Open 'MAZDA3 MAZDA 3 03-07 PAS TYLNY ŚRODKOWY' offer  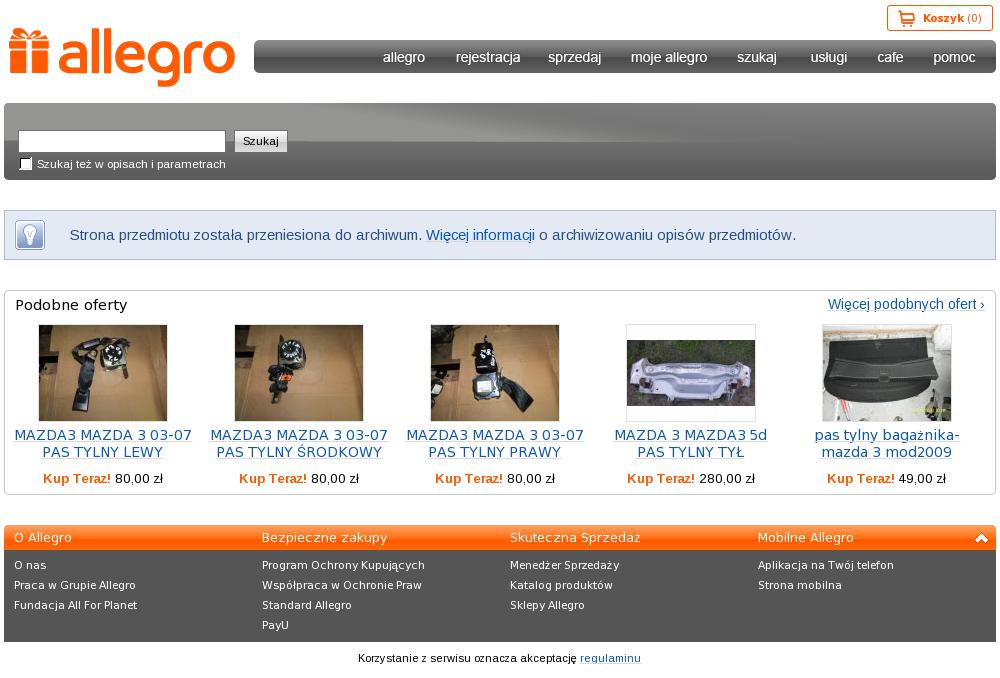pos(298,443)
